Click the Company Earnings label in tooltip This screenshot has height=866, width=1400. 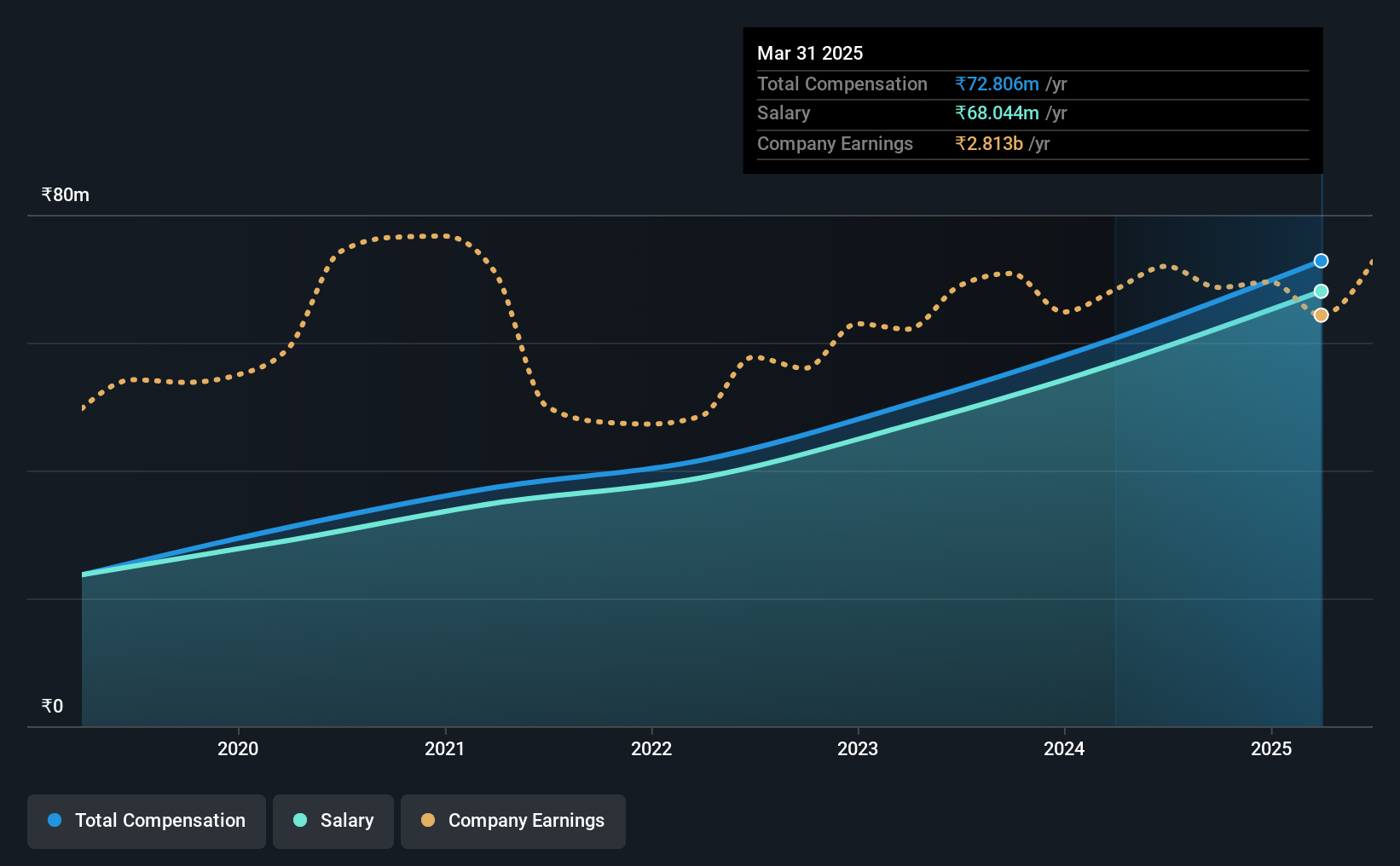point(835,143)
